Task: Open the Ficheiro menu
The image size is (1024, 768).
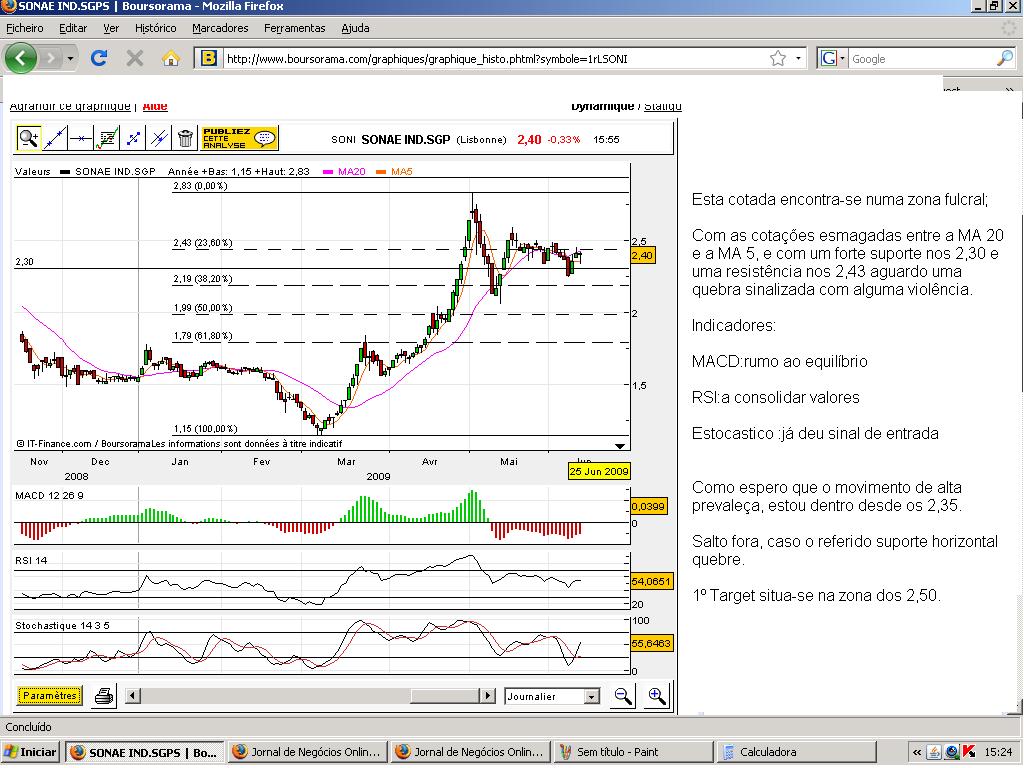Action: 25,28
